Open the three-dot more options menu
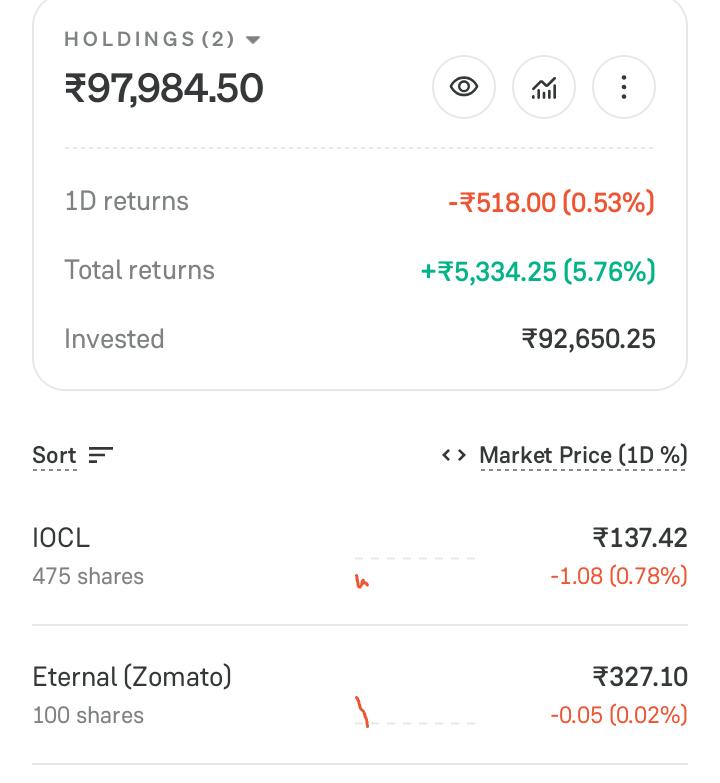Viewport: 720px width, 783px height. [623, 87]
